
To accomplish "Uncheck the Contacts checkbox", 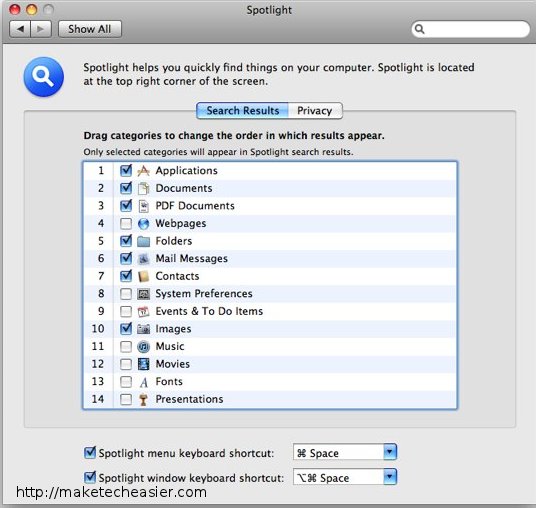I will point(126,276).
